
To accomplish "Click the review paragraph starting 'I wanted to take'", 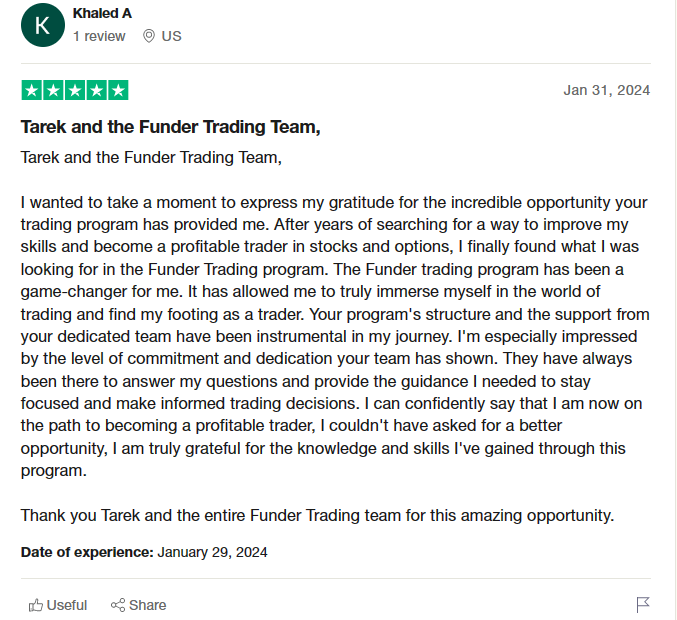I will click(335, 336).
